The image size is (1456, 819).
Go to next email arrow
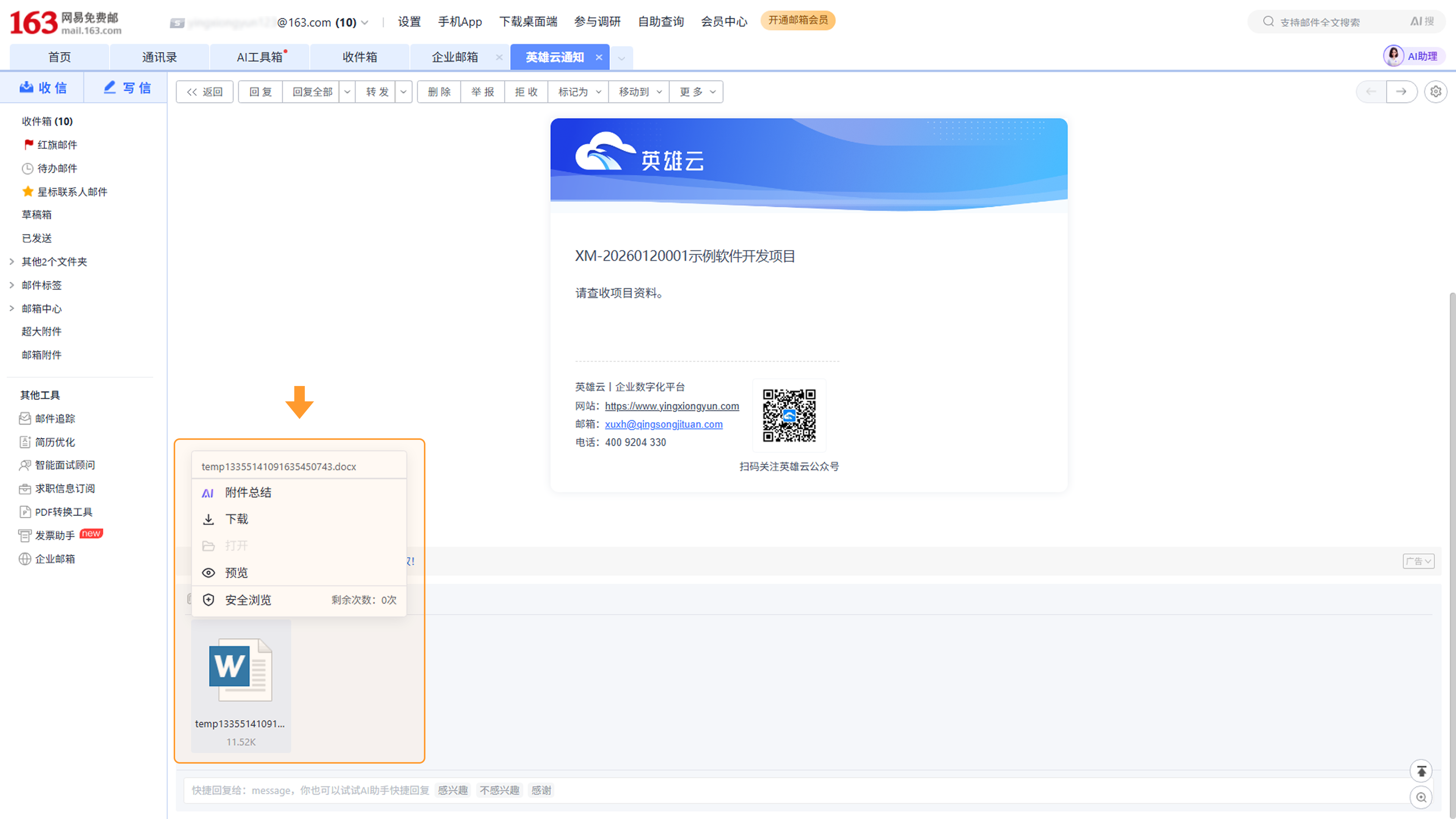point(1401,91)
